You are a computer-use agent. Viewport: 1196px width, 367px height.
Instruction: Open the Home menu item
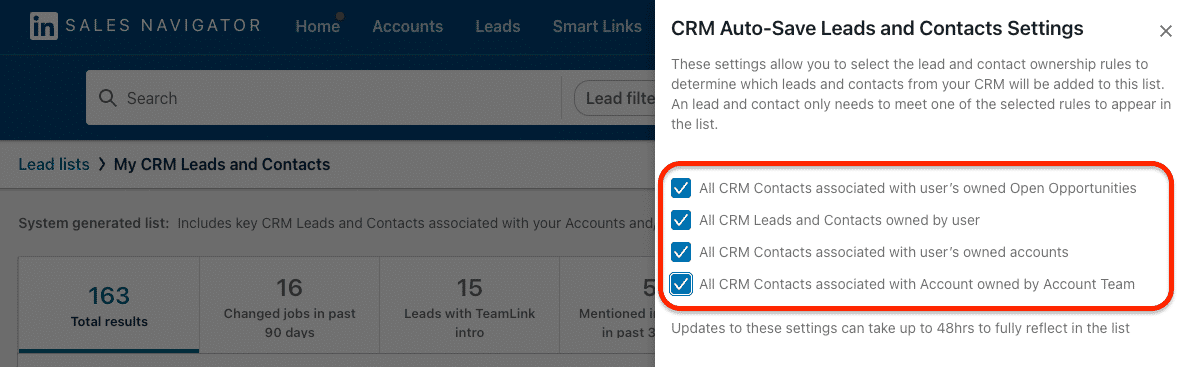pos(317,27)
